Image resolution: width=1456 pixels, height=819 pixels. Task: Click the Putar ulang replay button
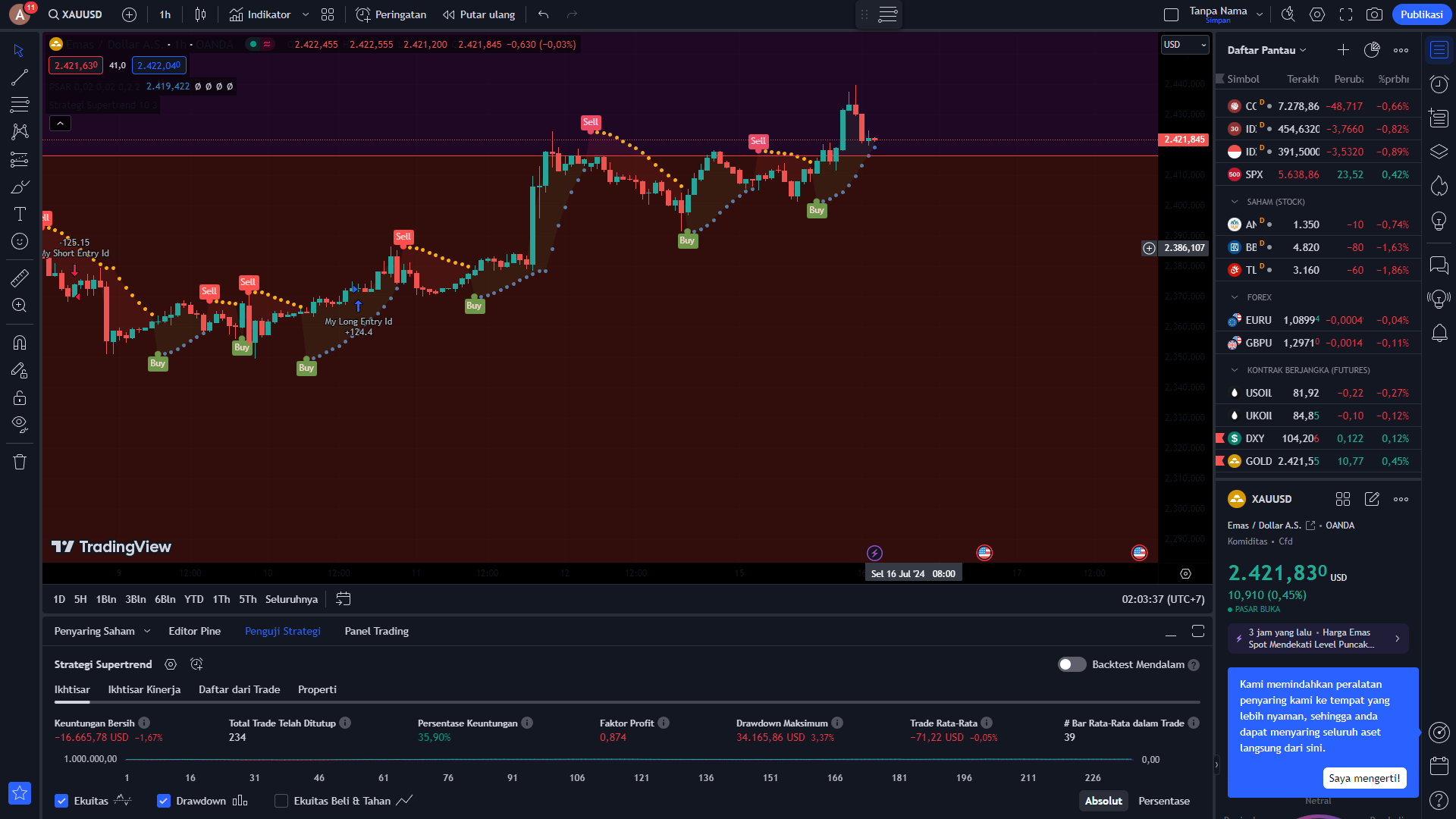pyautogui.click(x=479, y=14)
